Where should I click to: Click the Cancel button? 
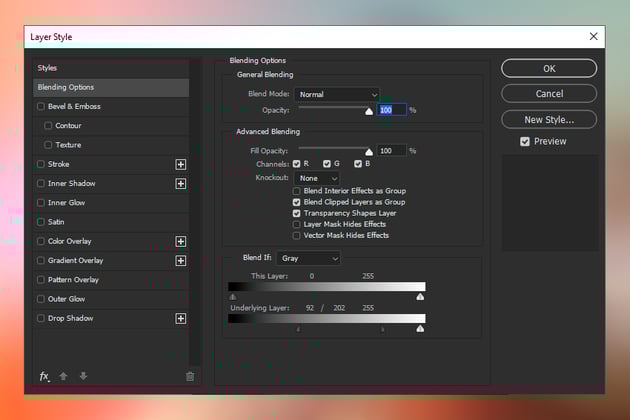[x=549, y=94]
